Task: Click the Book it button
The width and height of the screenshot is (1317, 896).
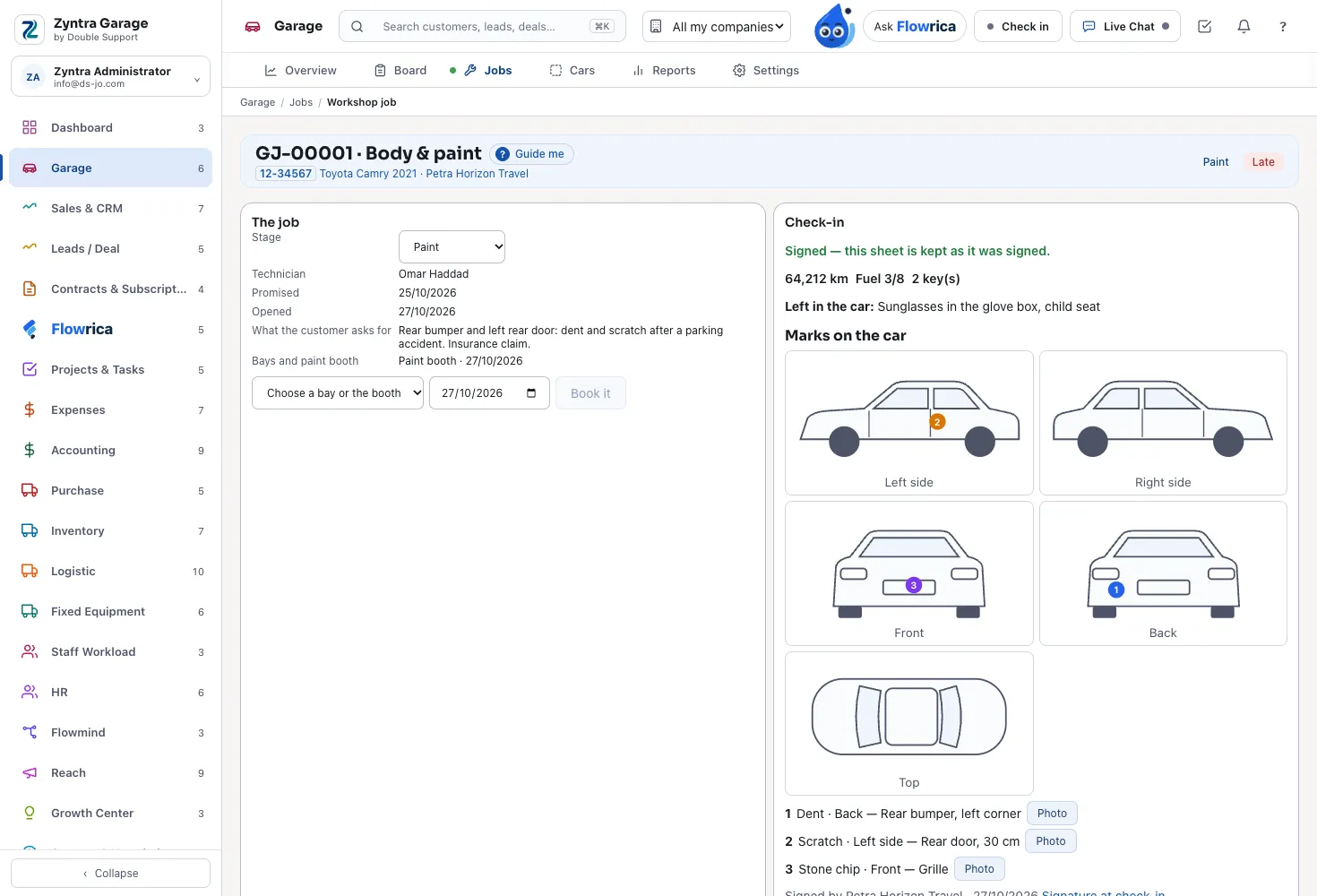Action: [590, 393]
